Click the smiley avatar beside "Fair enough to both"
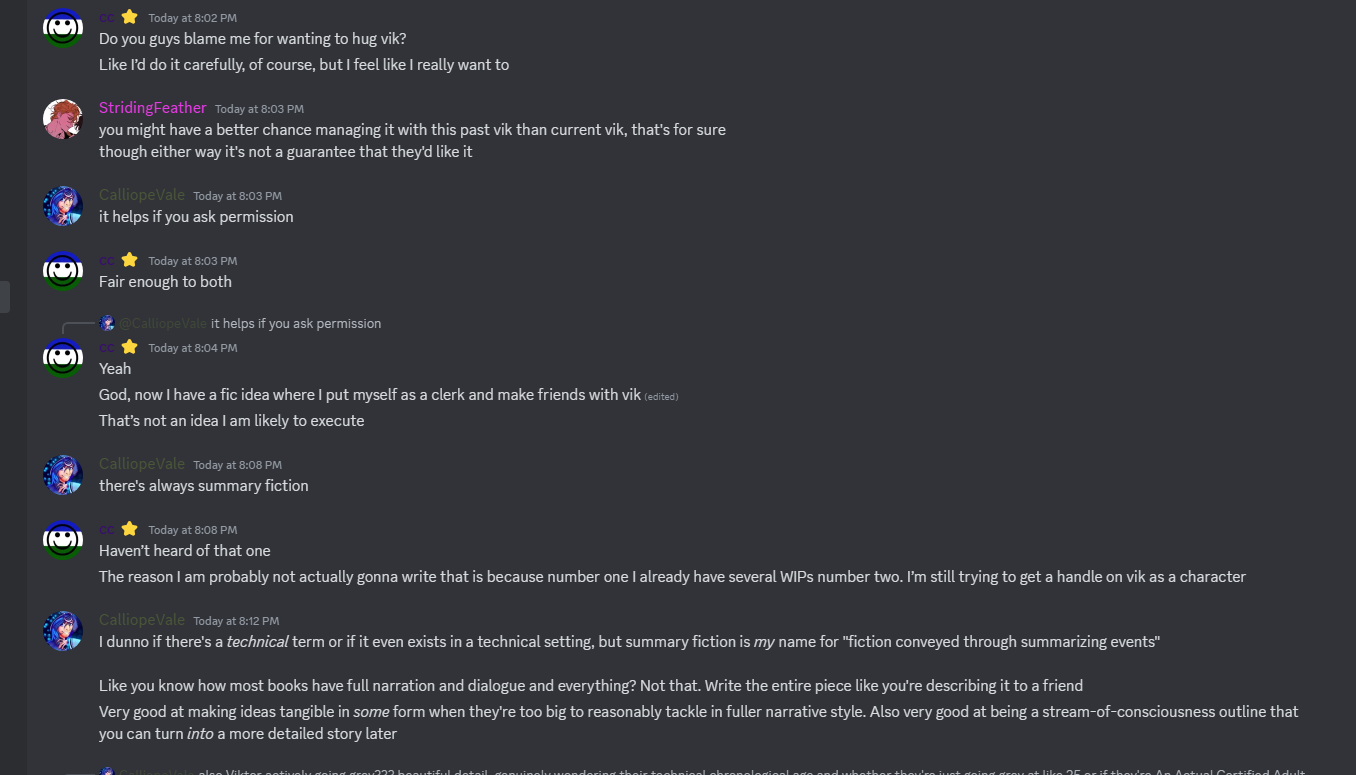Screen dimensions: 1356x775 pos(63,270)
